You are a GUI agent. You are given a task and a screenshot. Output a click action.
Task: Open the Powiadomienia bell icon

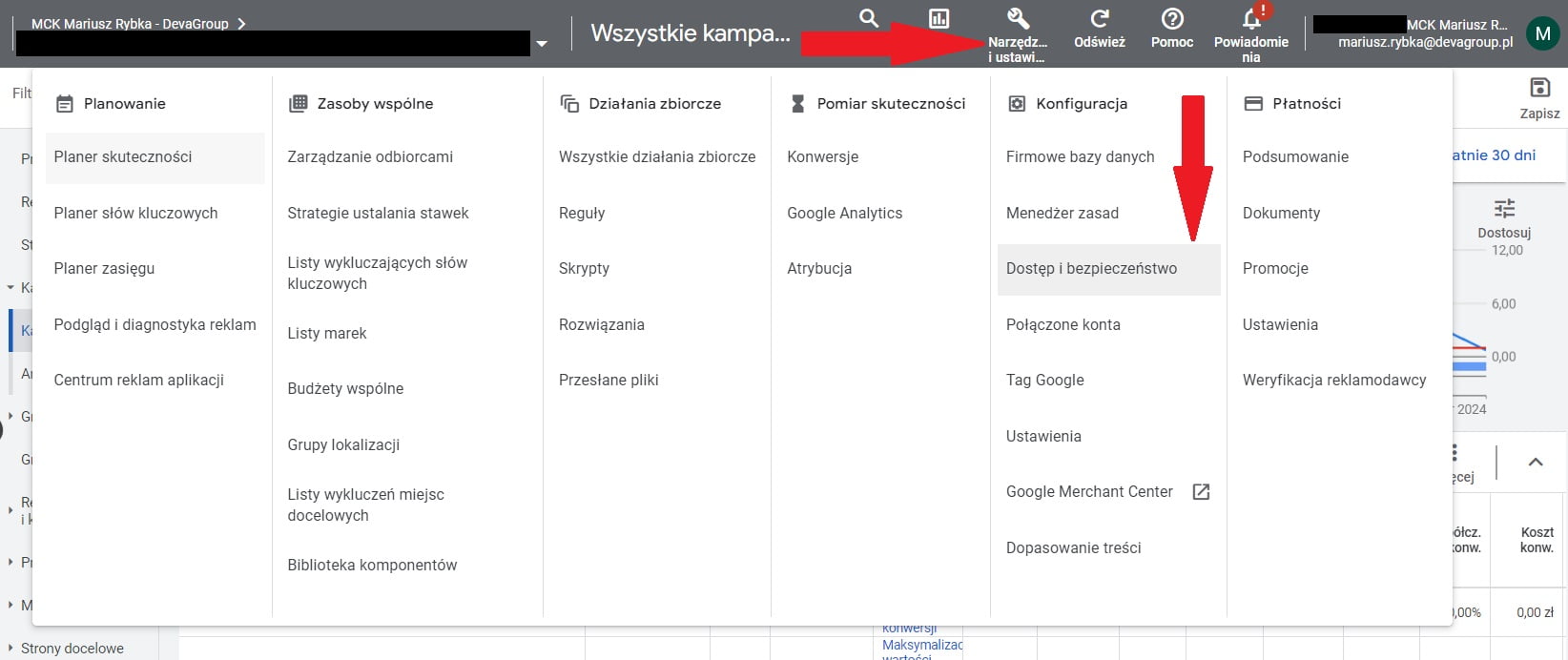[x=1250, y=20]
